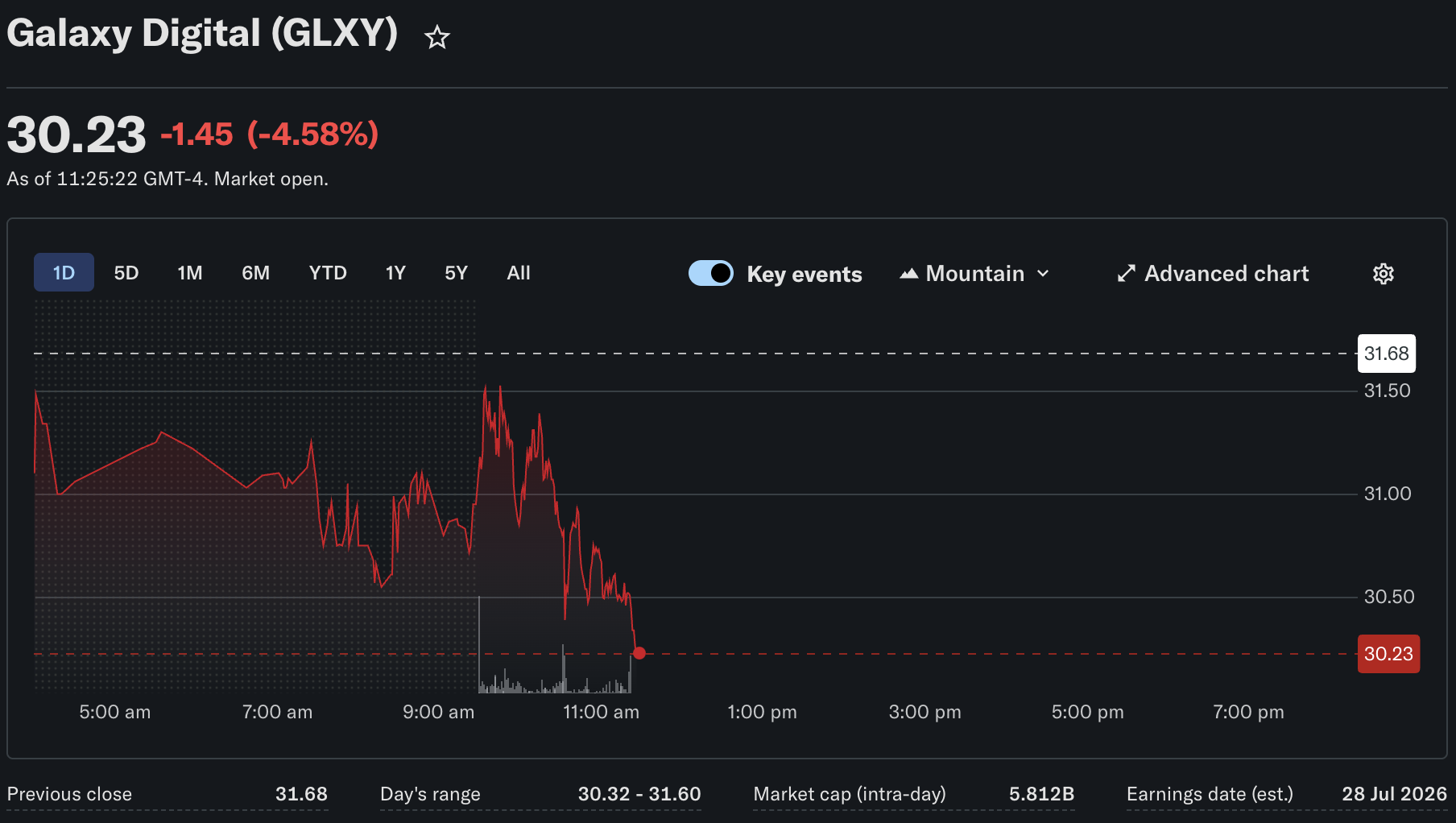Select the 6M time range tab
Screen dimensions: 1456x823
tap(256, 273)
